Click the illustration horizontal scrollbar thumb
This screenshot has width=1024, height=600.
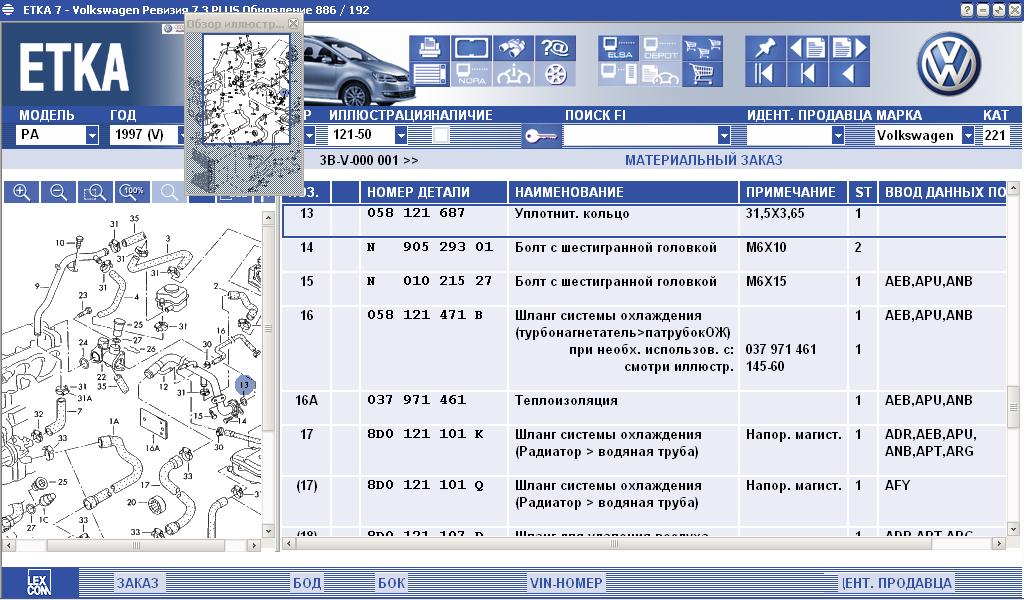pos(136,545)
